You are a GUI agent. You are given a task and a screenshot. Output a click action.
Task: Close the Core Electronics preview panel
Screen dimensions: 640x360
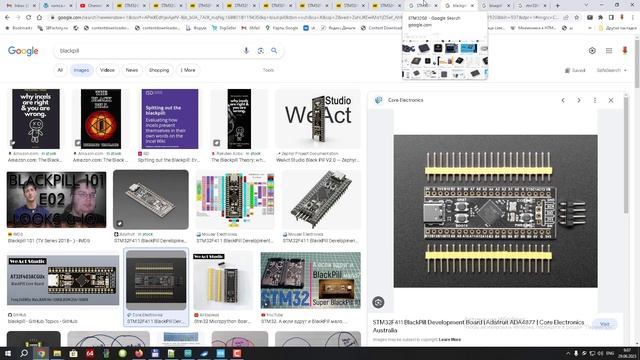[x=611, y=100]
